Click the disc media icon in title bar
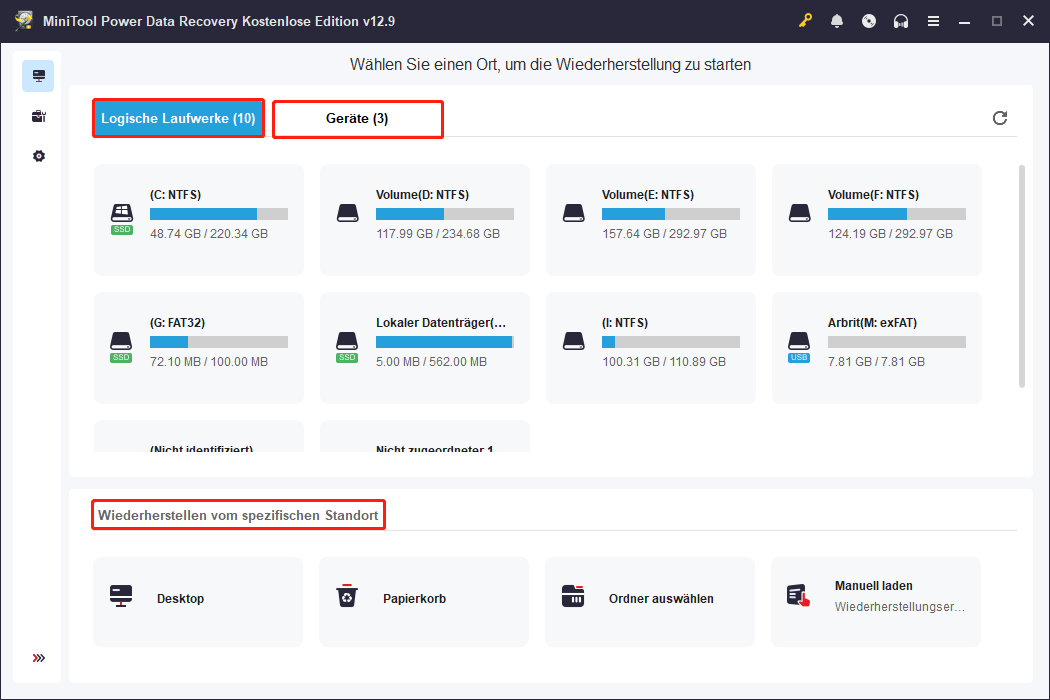Screen dimensions: 1050x700 tap(869, 21)
